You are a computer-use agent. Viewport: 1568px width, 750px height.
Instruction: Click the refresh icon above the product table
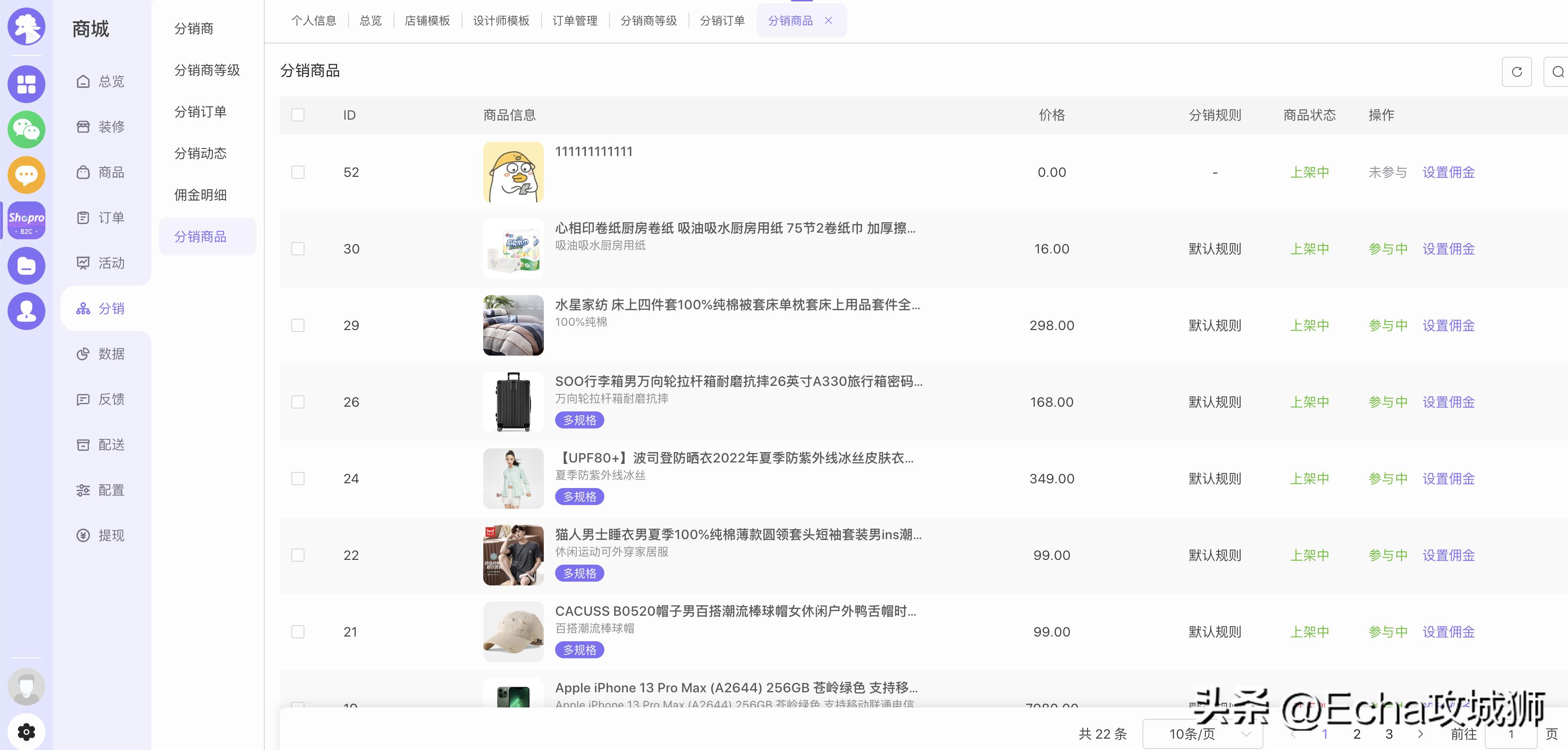pos(1517,71)
